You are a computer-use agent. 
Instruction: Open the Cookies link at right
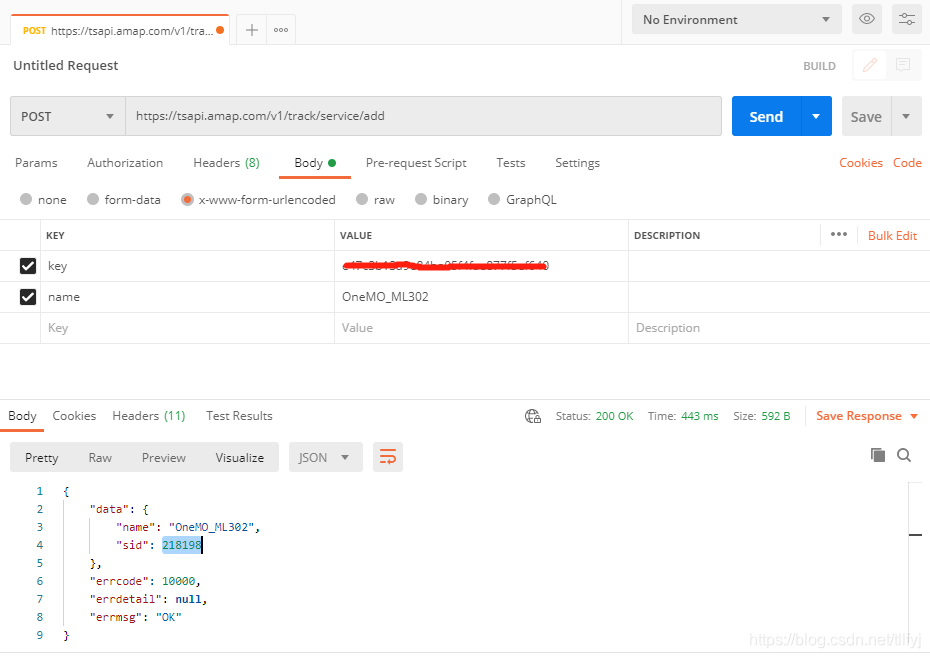pyautogui.click(x=861, y=163)
